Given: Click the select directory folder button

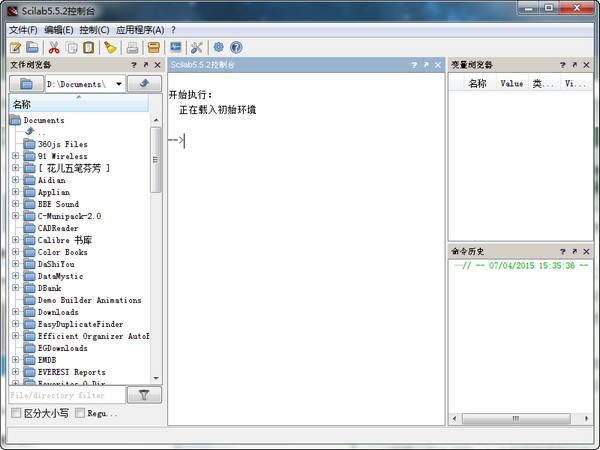Looking at the screenshot, I should [x=26, y=83].
